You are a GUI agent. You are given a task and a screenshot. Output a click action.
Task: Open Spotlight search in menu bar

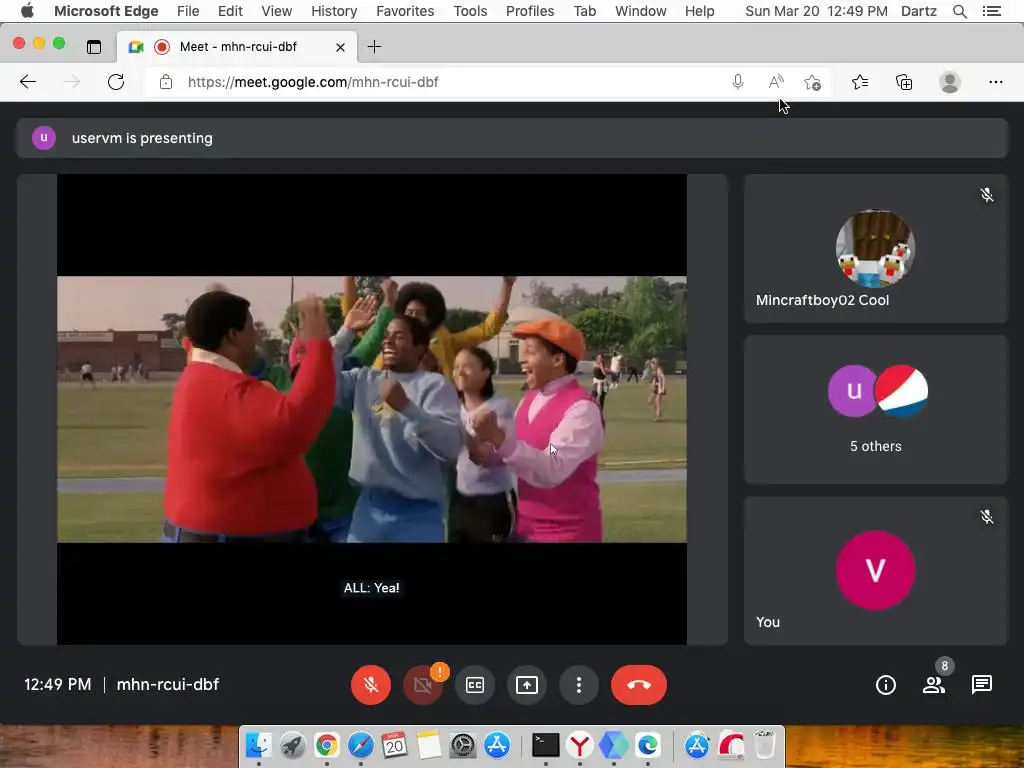959,11
